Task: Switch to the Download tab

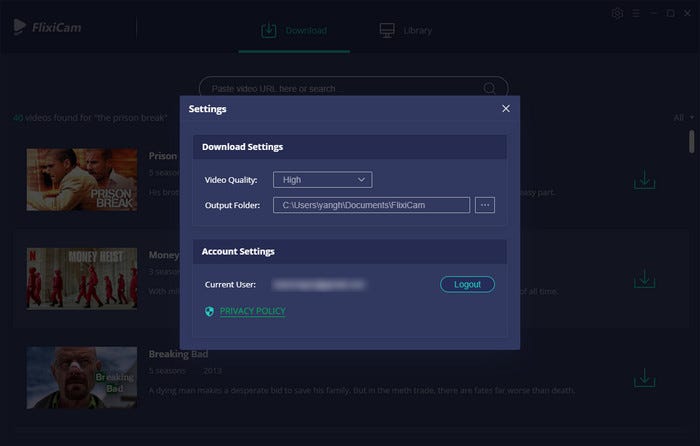Action: tap(294, 31)
